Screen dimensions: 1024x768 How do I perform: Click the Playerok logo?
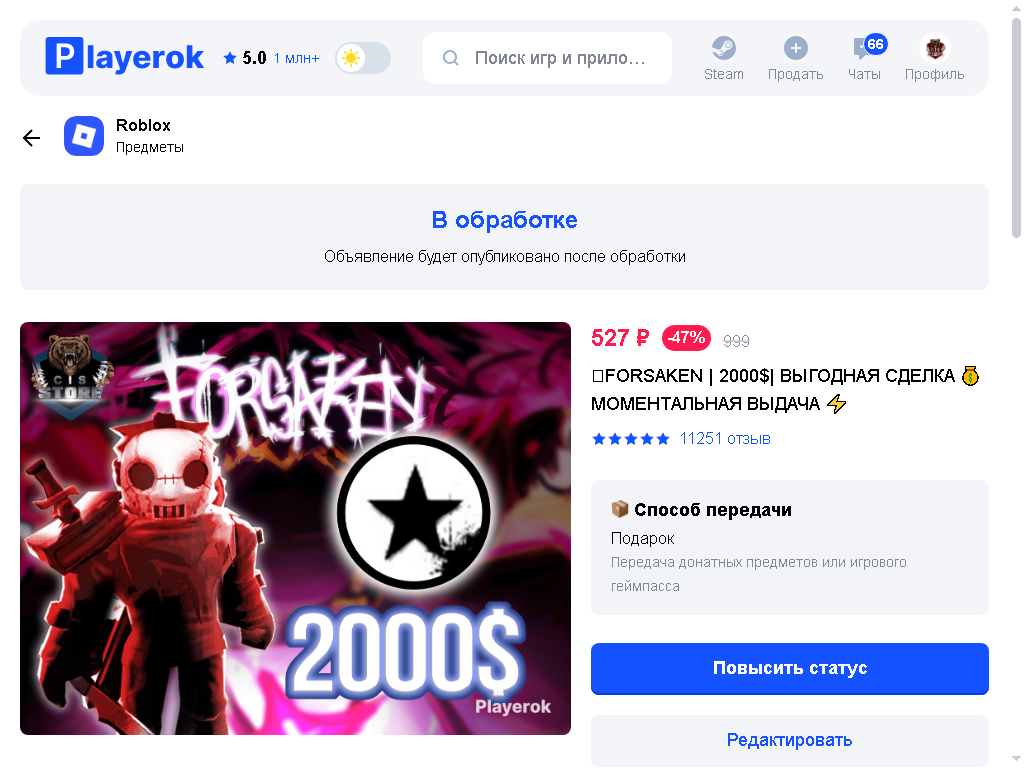124,57
